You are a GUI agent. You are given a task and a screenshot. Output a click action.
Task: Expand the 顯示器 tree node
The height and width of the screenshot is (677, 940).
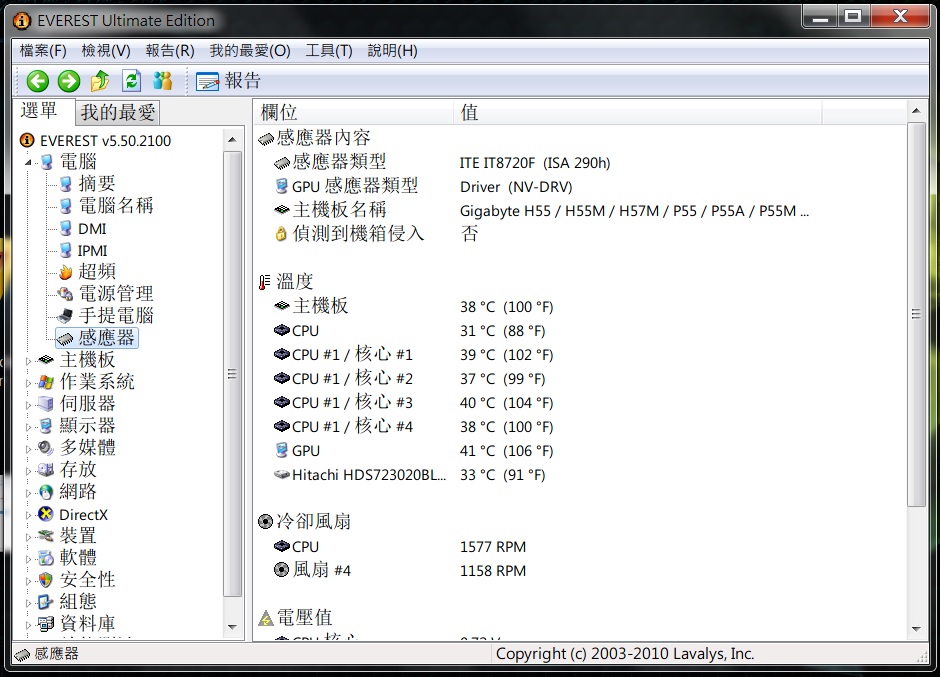click(x=28, y=427)
